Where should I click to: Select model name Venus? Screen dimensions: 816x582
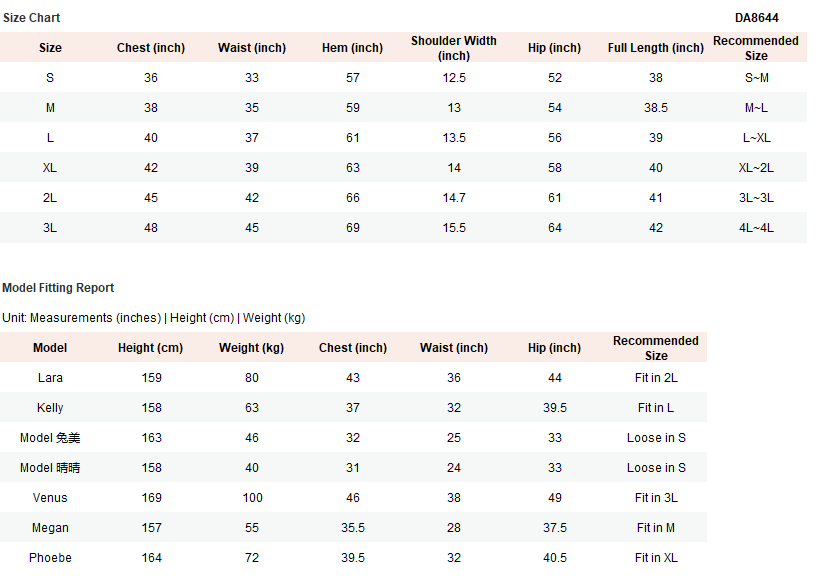click(50, 498)
